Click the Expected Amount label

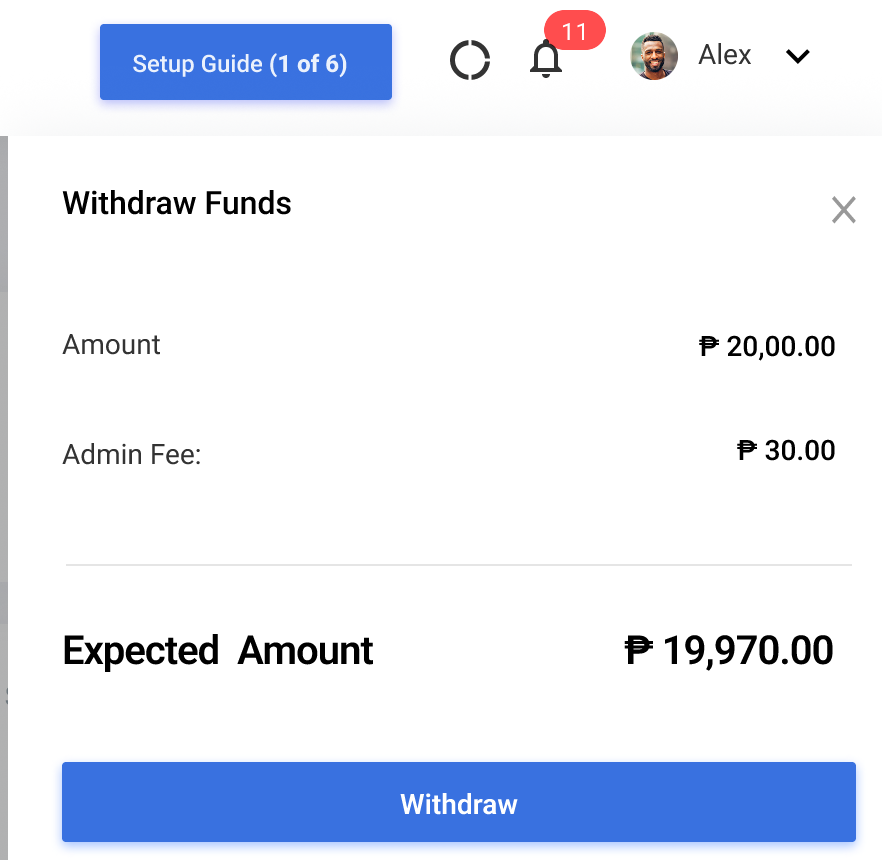pos(218,651)
